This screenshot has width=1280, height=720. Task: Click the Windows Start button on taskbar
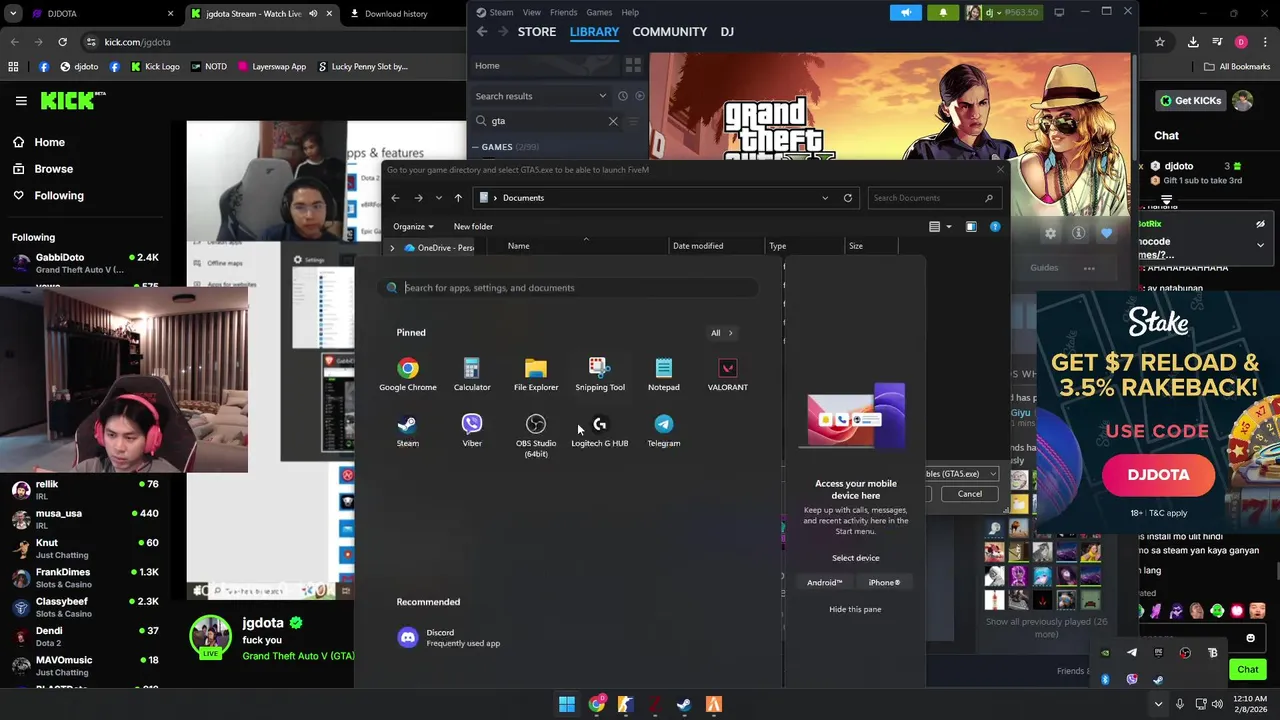[x=567, y=704]
